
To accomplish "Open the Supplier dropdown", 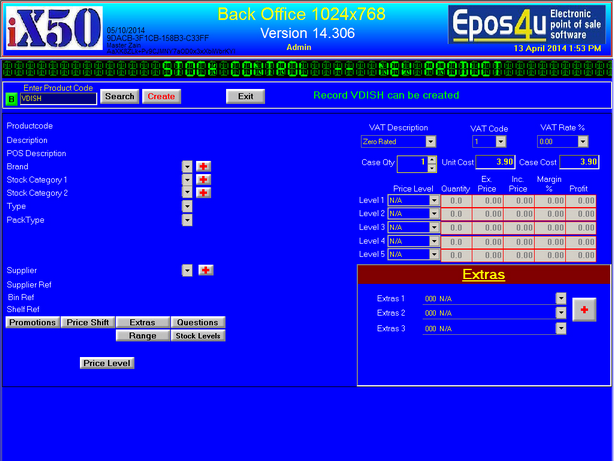I will coord(187,270).
